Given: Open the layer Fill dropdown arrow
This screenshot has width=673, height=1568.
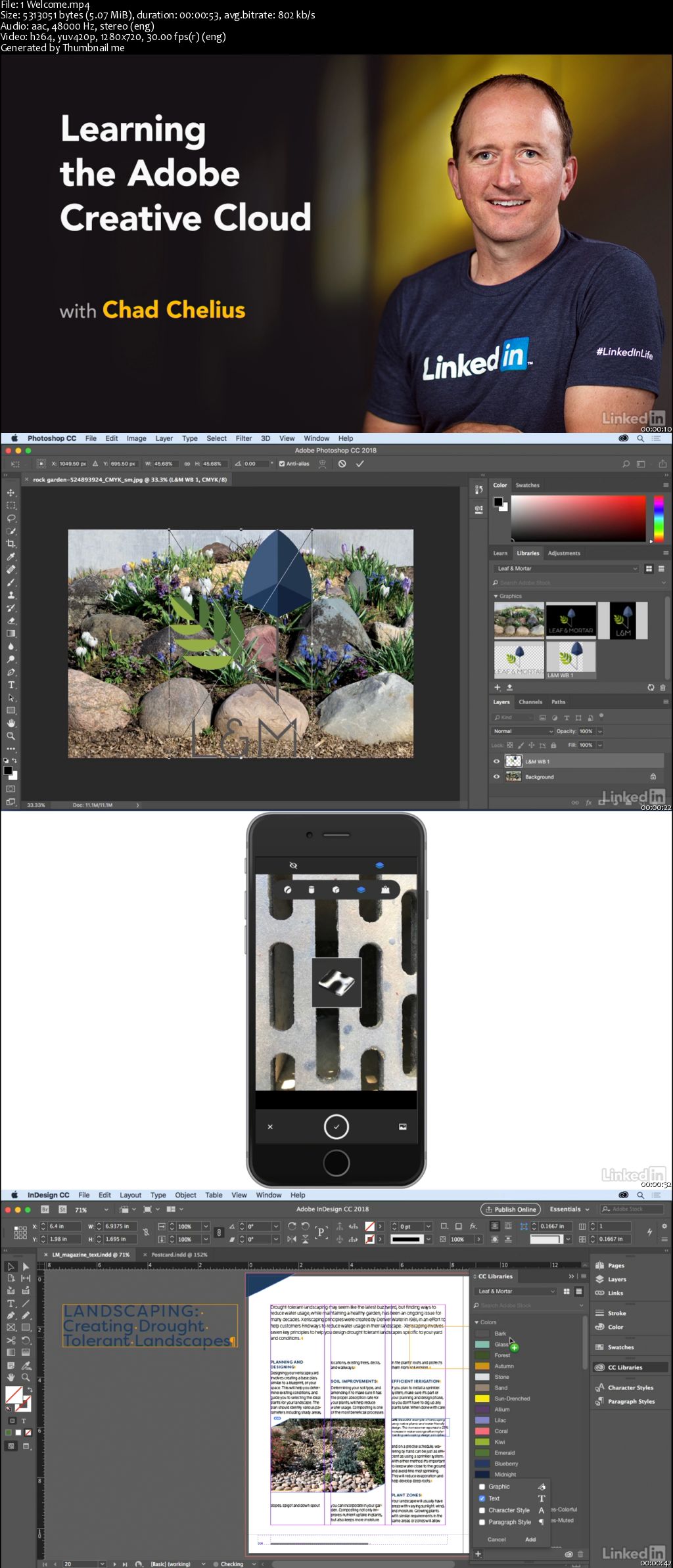Looking at the screenshot, I should (599, 746).
